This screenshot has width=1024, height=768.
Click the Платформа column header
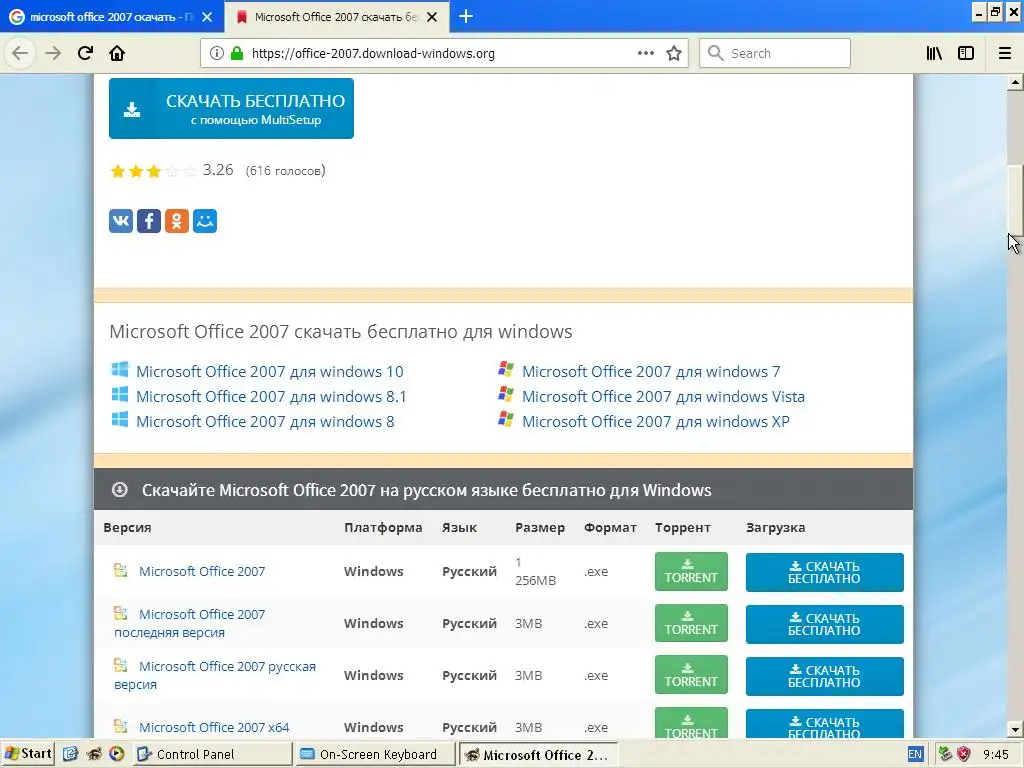[x=383, y=528]
